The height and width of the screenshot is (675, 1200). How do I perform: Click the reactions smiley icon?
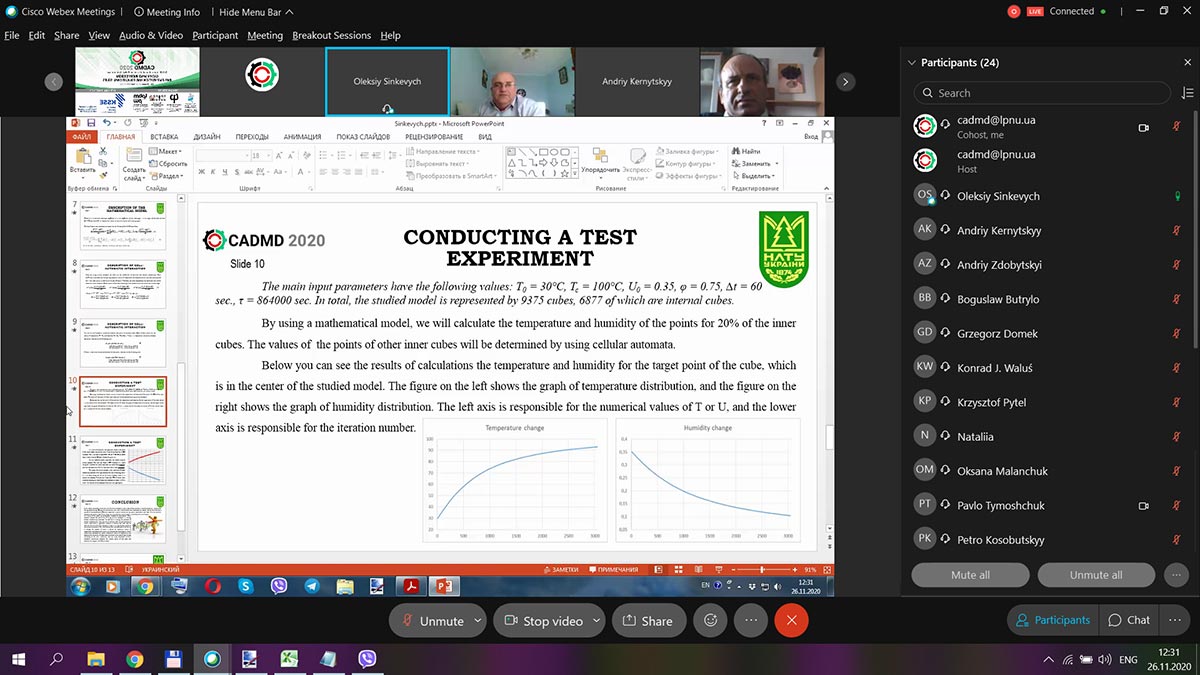coord(711,620)
